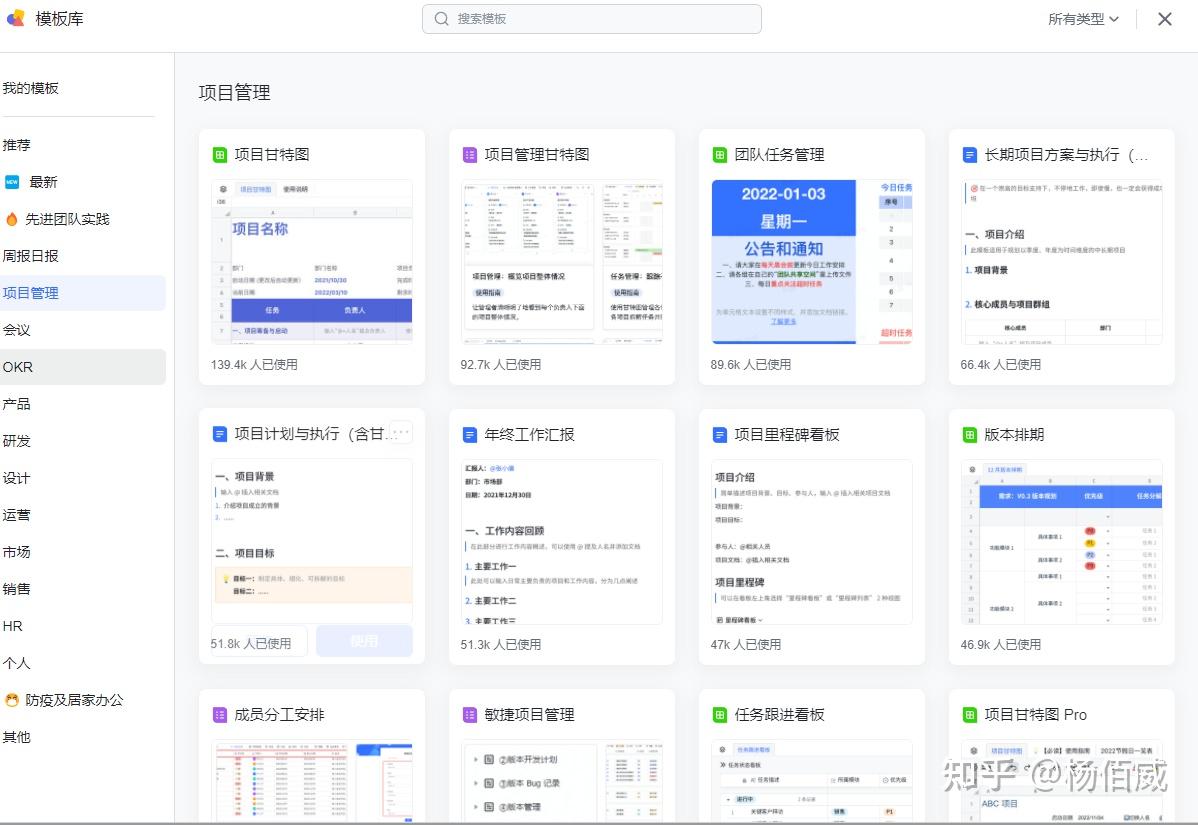The height and width of the screenshot is (825, 1198).
Task: Click the flame icon next to 先进团队实践
Action: pyautogui.click(x=12, y=218)
